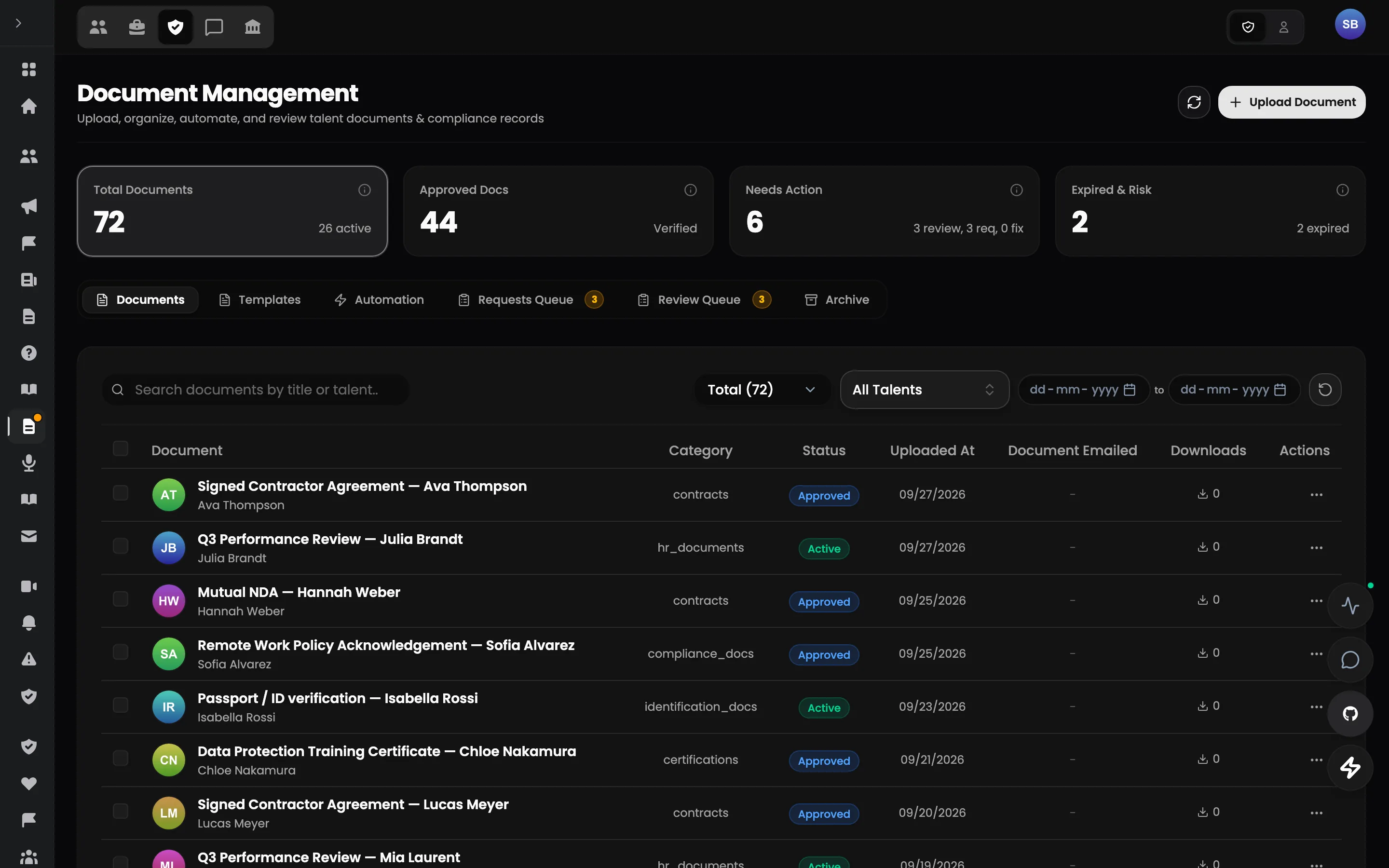Show info for Needs Action card
This screenshot has height=868, width=1389.
1017,190
